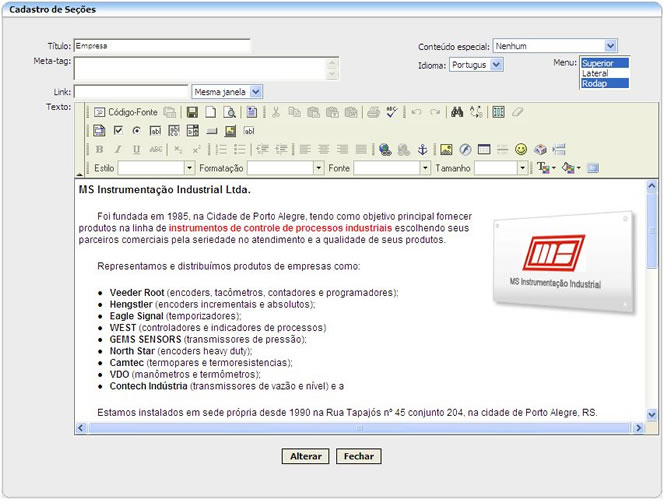Insert a special character icon
Image resolution: width=664 pixels, height=500 pixels.
540,149
